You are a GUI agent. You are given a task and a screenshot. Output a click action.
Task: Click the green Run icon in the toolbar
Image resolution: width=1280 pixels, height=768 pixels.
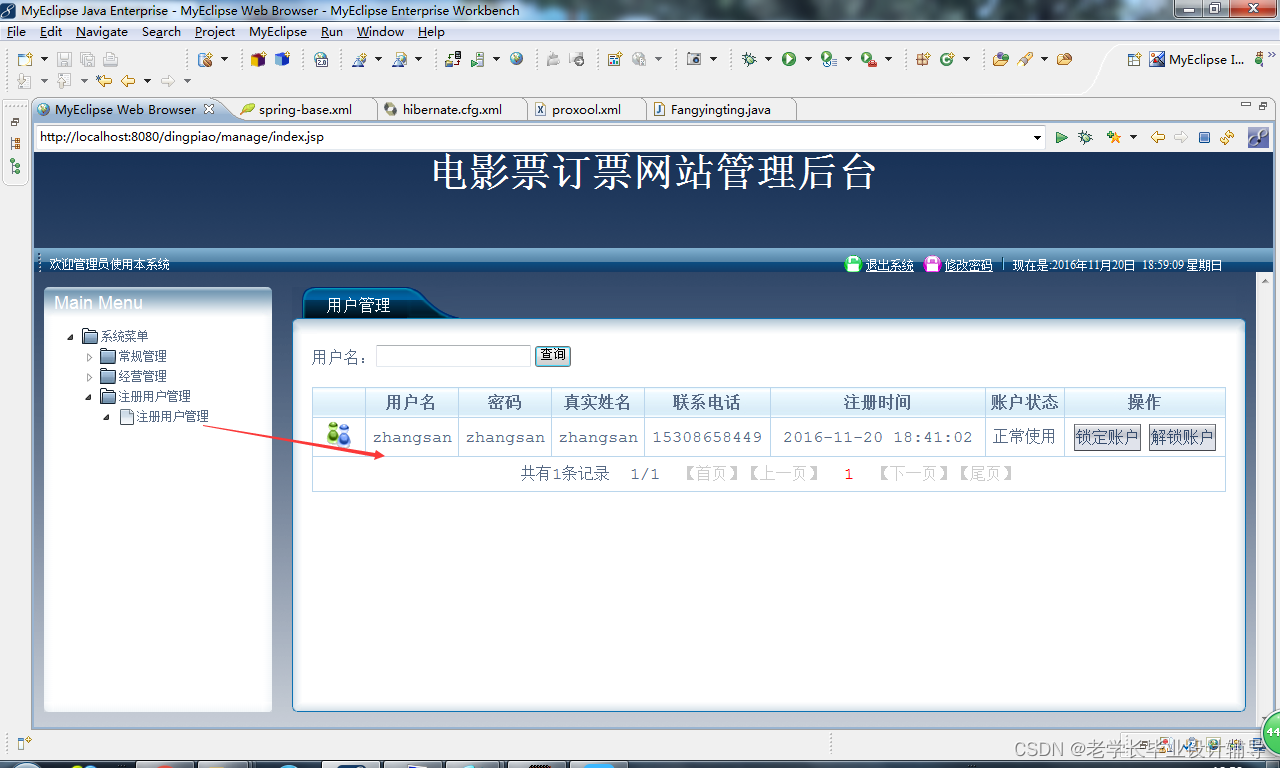(790, 59)
